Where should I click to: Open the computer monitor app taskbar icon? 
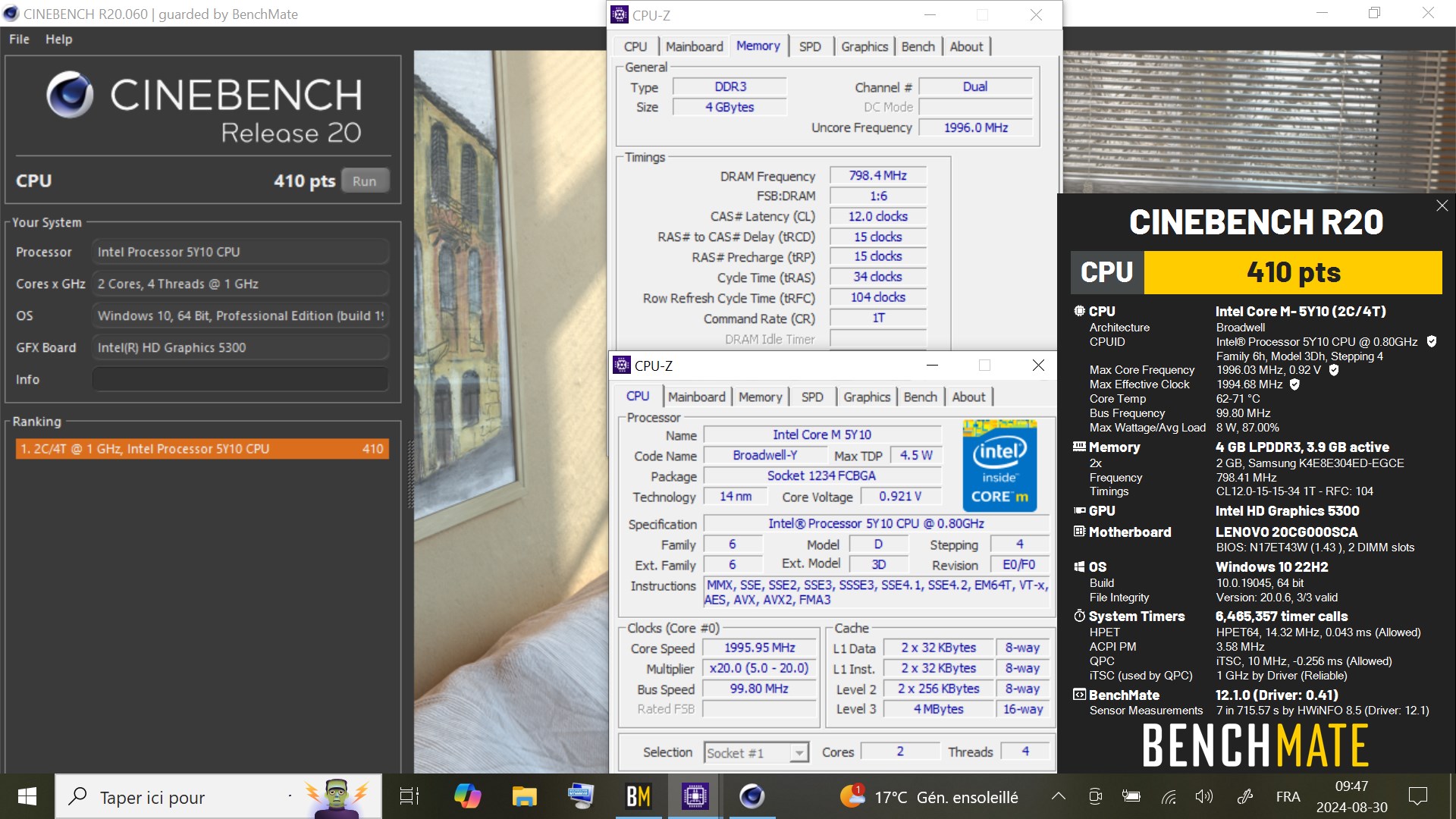[x=581, y=796]
